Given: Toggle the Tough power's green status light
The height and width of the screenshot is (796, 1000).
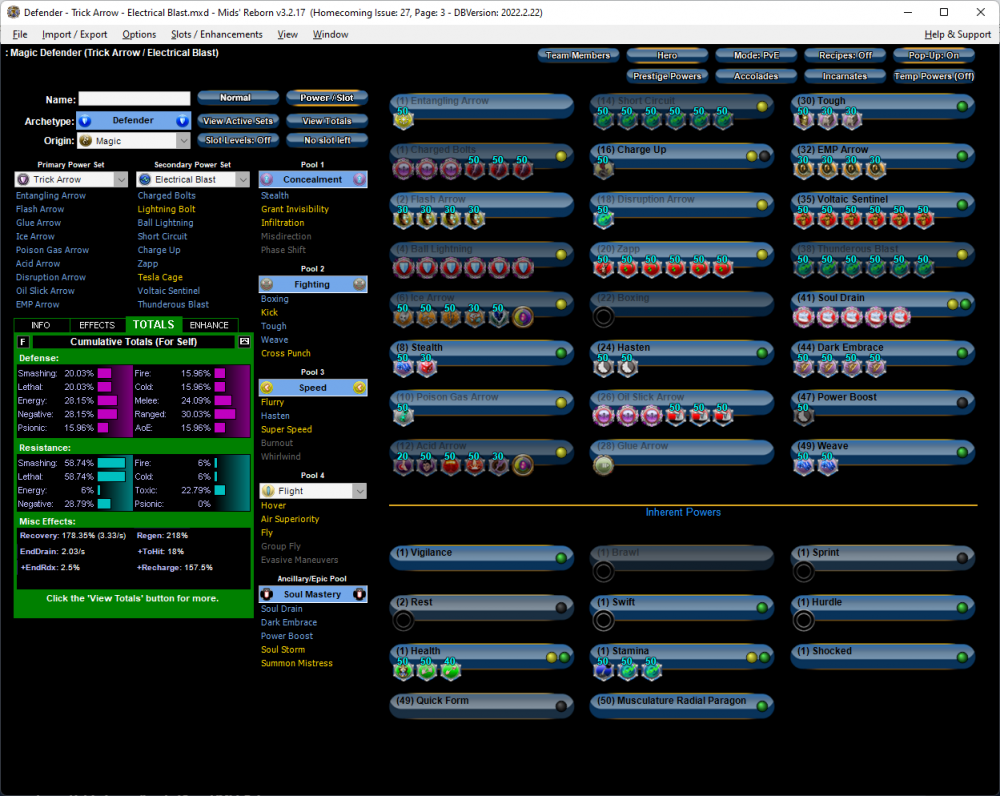Looking at the screenshot, I should coord(963,106).
